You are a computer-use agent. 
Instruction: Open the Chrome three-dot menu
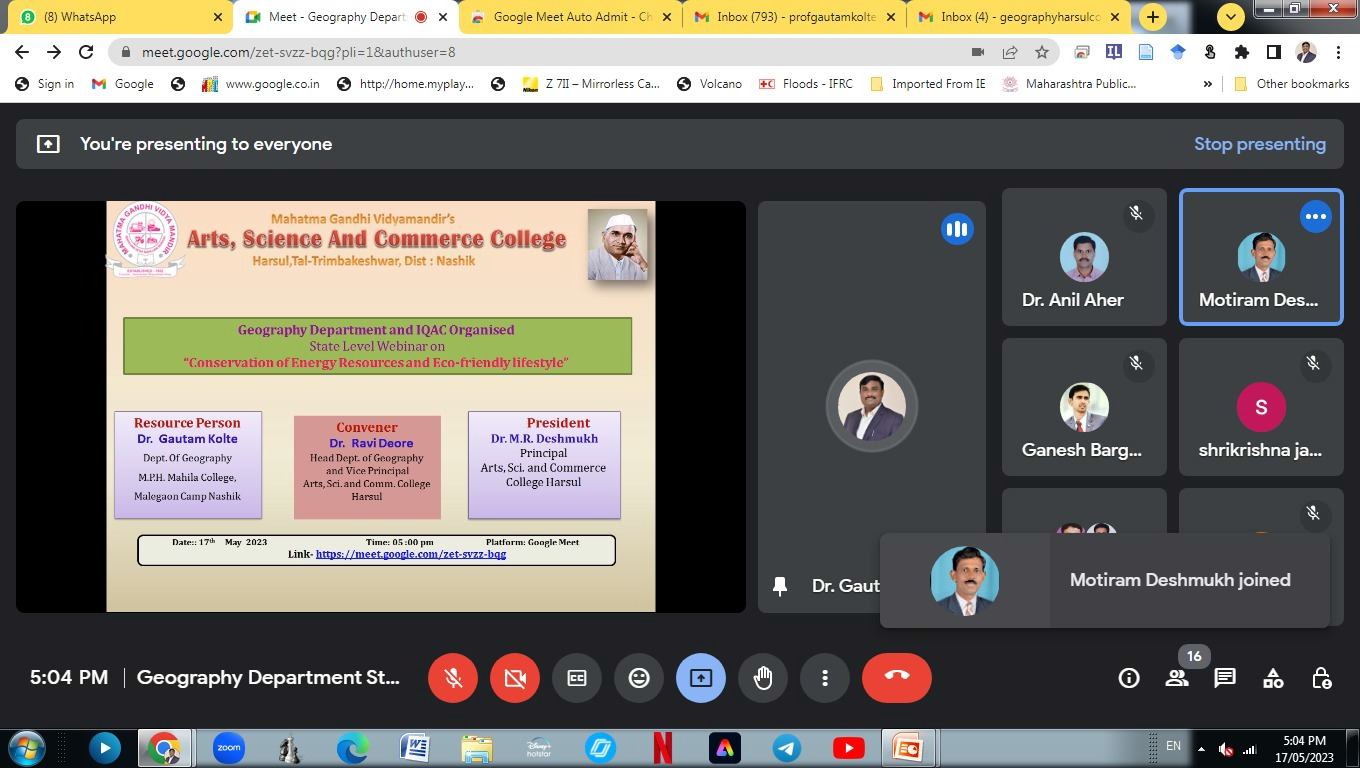[1338, 52]
